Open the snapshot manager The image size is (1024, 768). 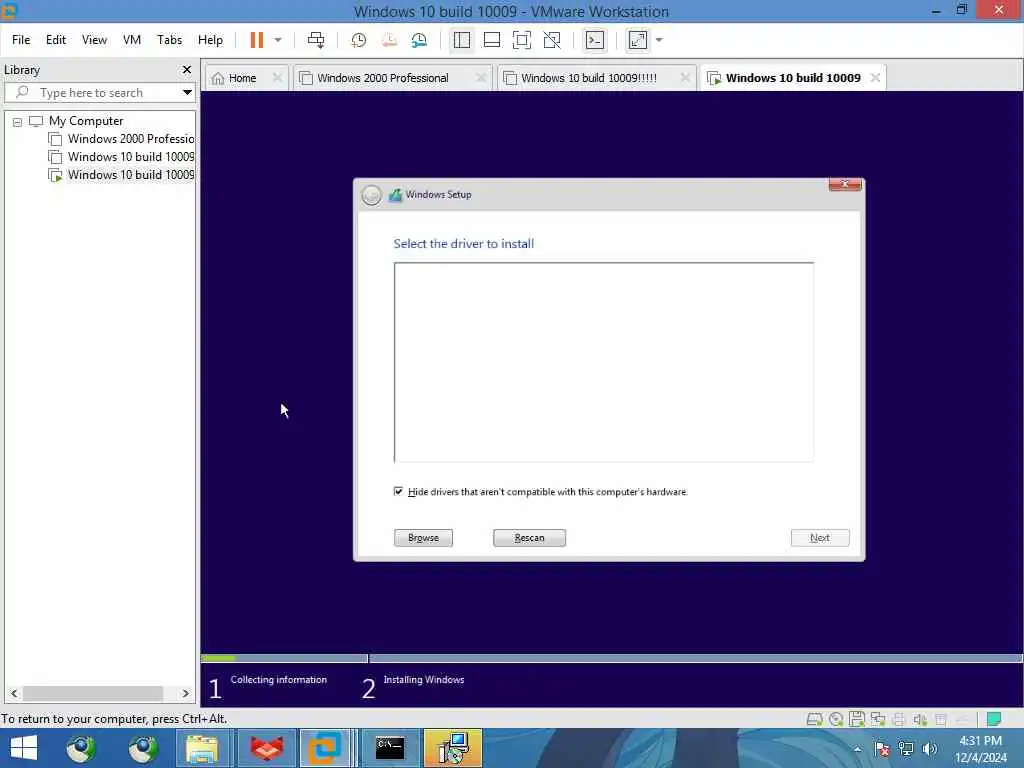point(419,40)
